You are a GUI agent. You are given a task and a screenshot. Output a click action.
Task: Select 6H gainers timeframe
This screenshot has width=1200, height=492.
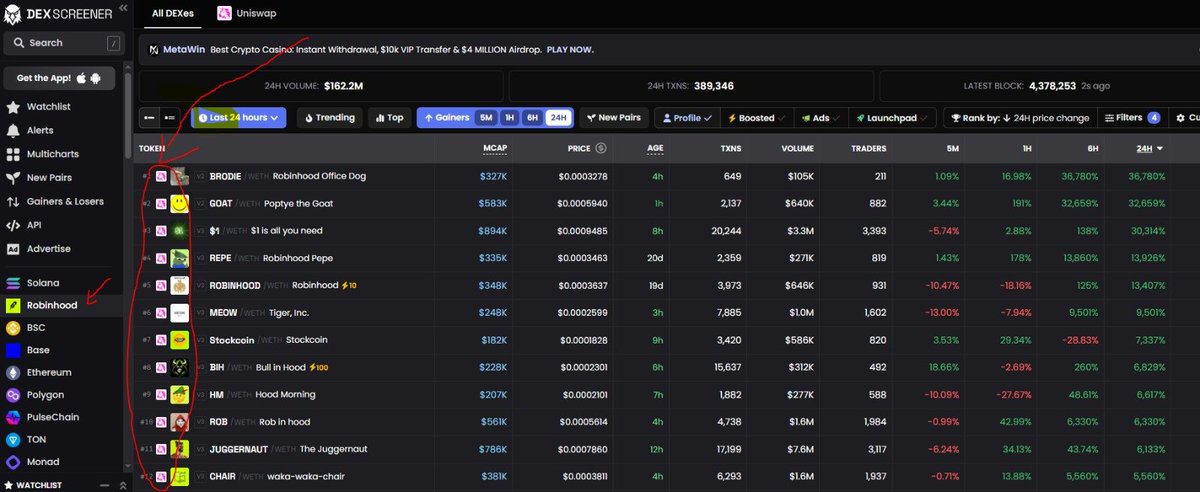532,118
